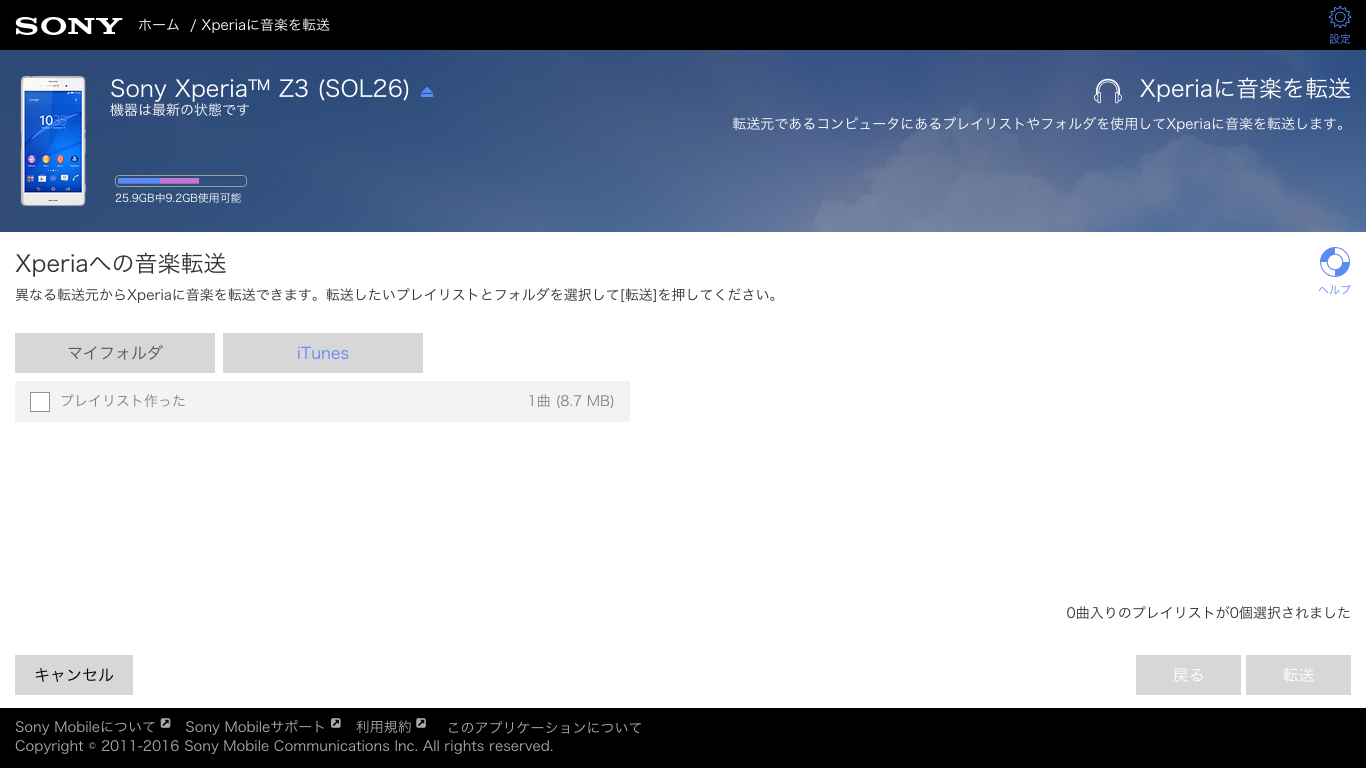Click the headphones icon in the banner
1366x768 pixels.
coord(1108,91)
